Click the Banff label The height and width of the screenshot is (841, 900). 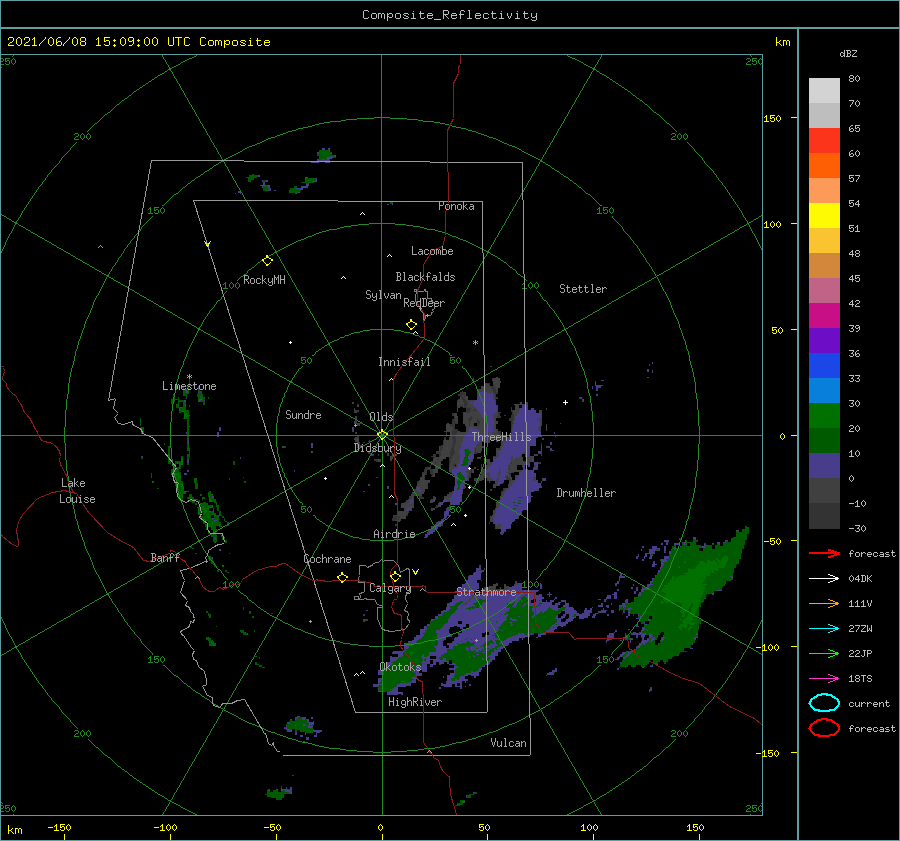165,557
